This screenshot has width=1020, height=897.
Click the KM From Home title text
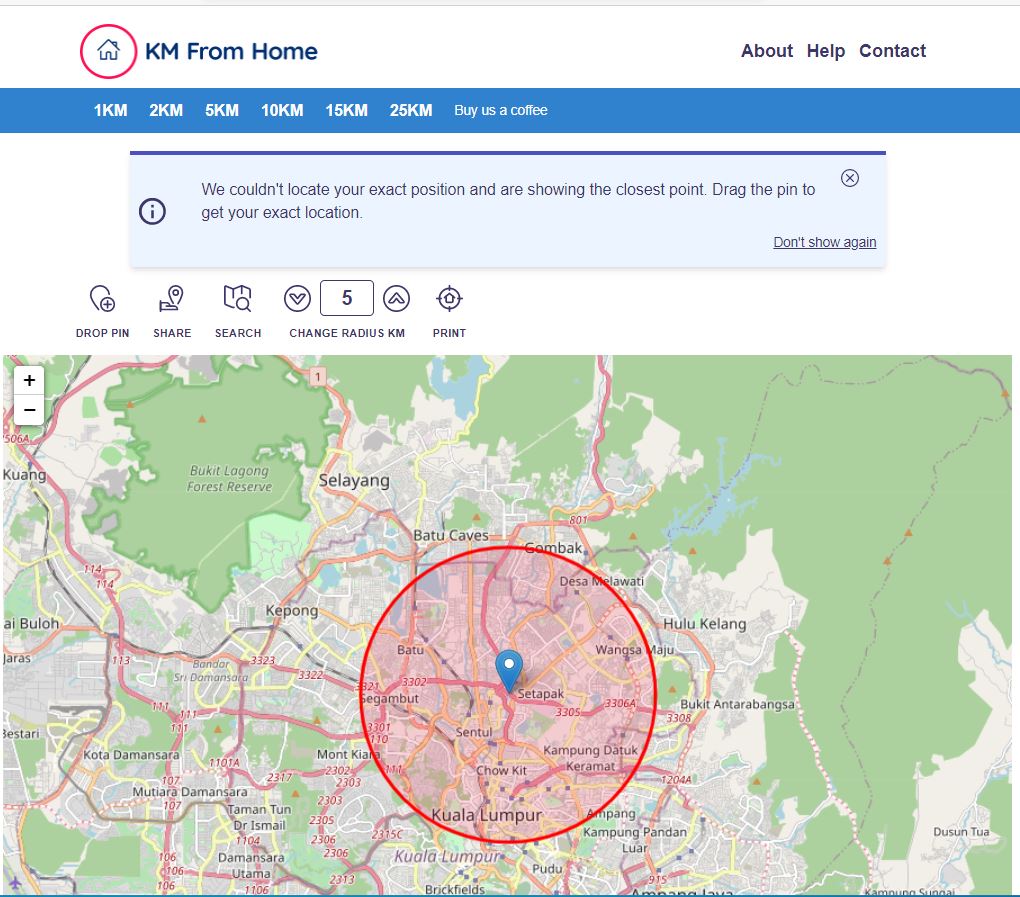pos(231,51)
